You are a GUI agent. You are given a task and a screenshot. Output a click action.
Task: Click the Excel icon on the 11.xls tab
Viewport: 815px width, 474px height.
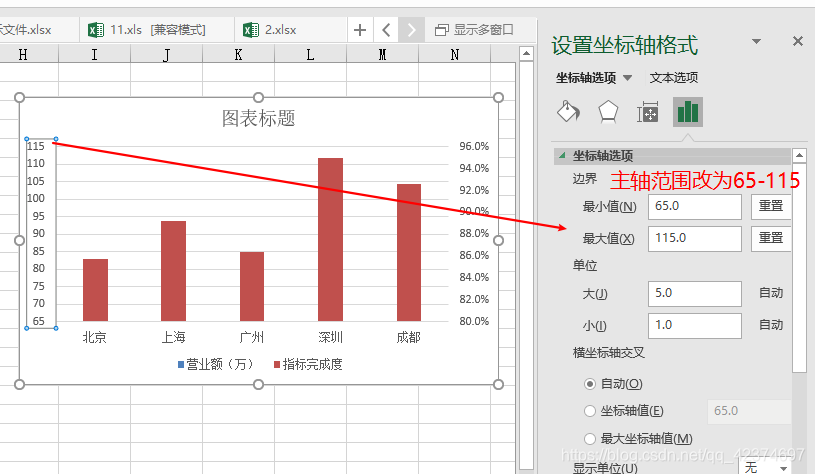pos(96,30)
